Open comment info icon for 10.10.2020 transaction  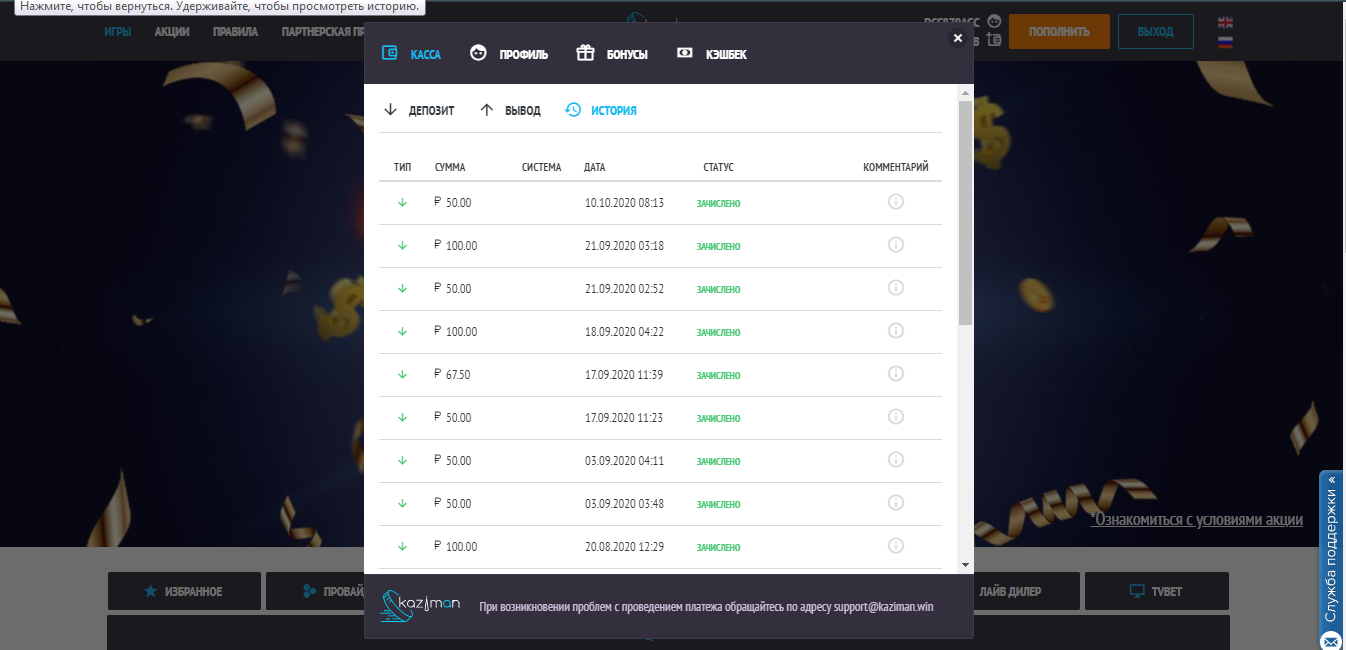pyautogui.click(x=896, y=202)
